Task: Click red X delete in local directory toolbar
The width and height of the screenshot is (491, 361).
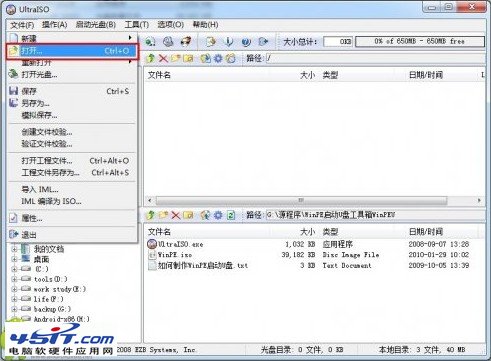Action: coord(176,215)
